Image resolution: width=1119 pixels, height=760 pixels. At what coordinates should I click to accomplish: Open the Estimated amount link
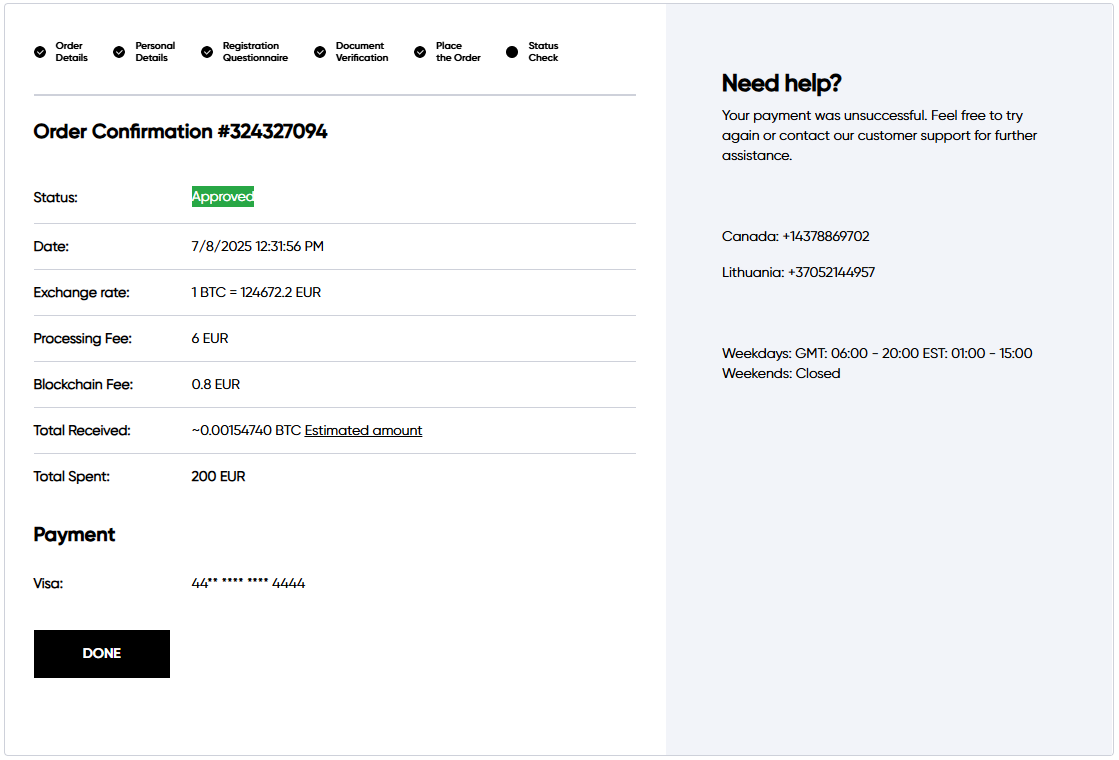pyautogui.click(x=363, y=431)
